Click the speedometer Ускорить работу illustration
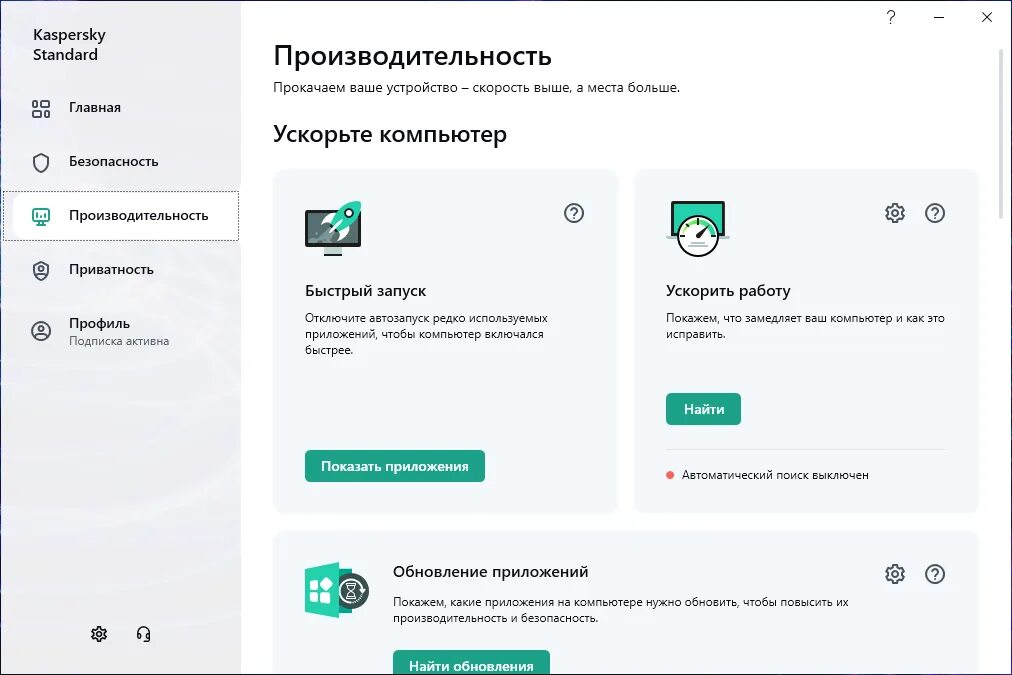 coord(698,228)
